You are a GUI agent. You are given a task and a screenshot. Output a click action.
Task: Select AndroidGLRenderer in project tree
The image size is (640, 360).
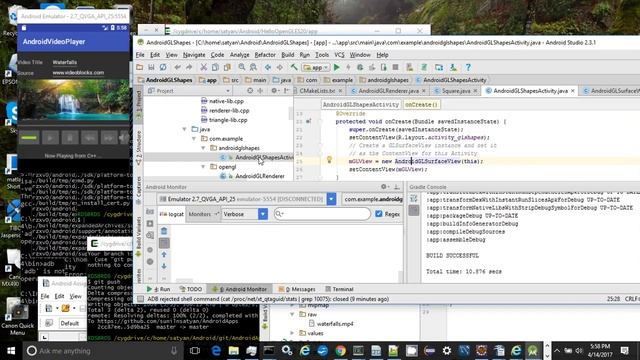pyautogui.click(x=260, y=176)
